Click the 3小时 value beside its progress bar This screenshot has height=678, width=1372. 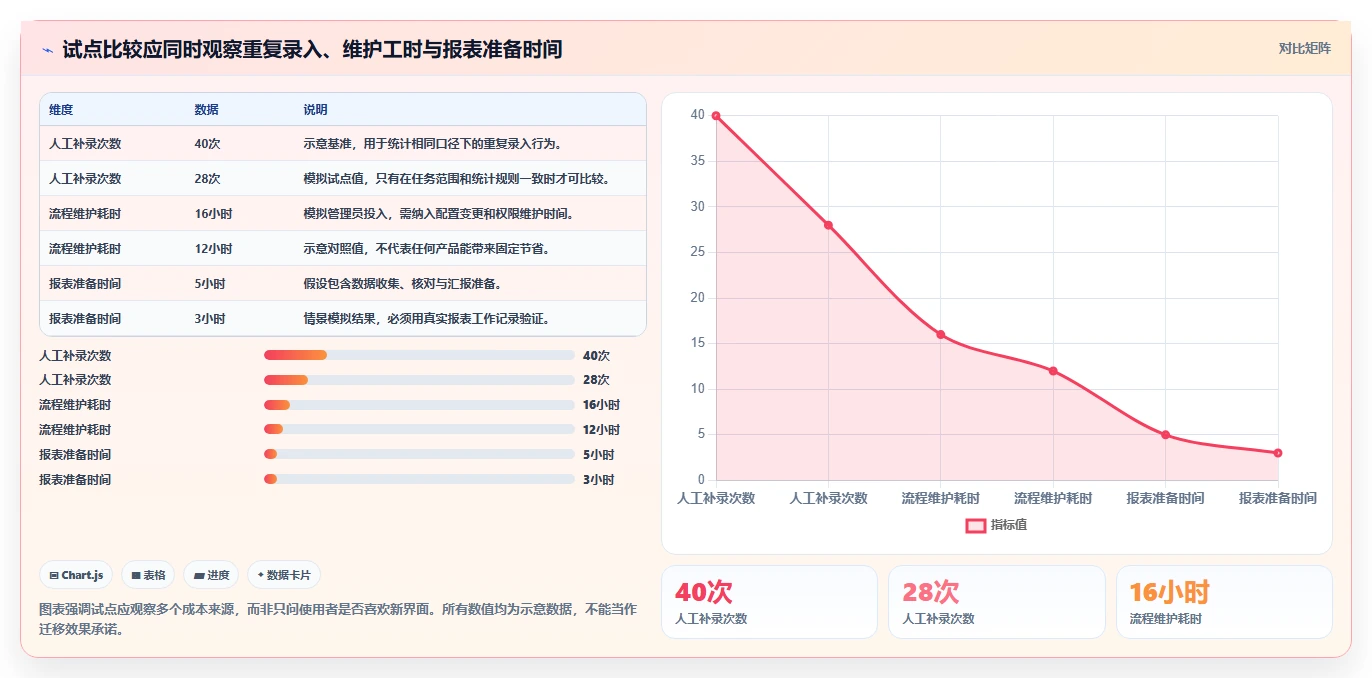(x=598, y=480)
